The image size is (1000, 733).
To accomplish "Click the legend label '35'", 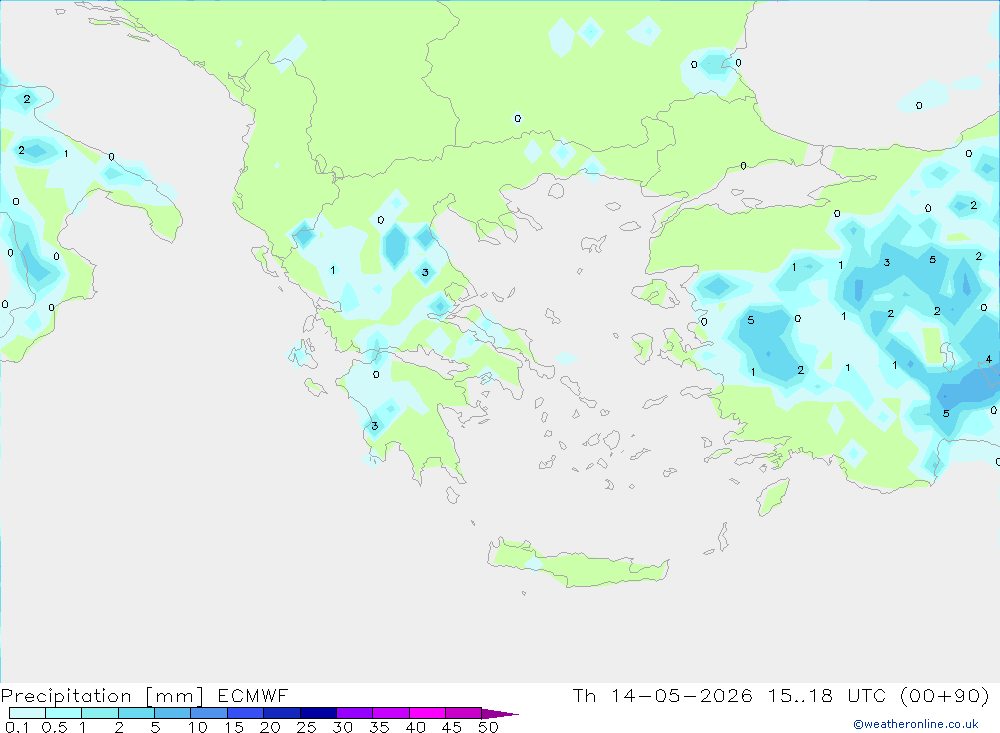I will (x=379, y=727).
